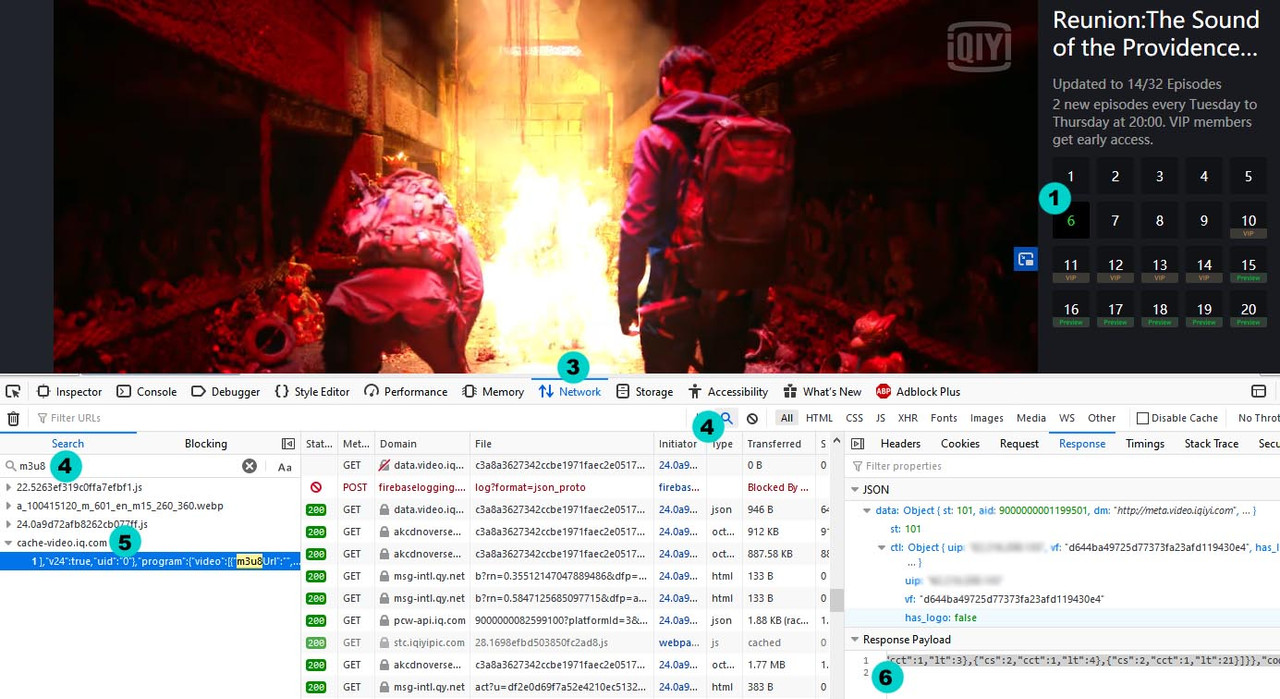The height and width of the screenshot is (699, 1280).
Task: Toggle the WS request filter
Action: pos(1067,418)
